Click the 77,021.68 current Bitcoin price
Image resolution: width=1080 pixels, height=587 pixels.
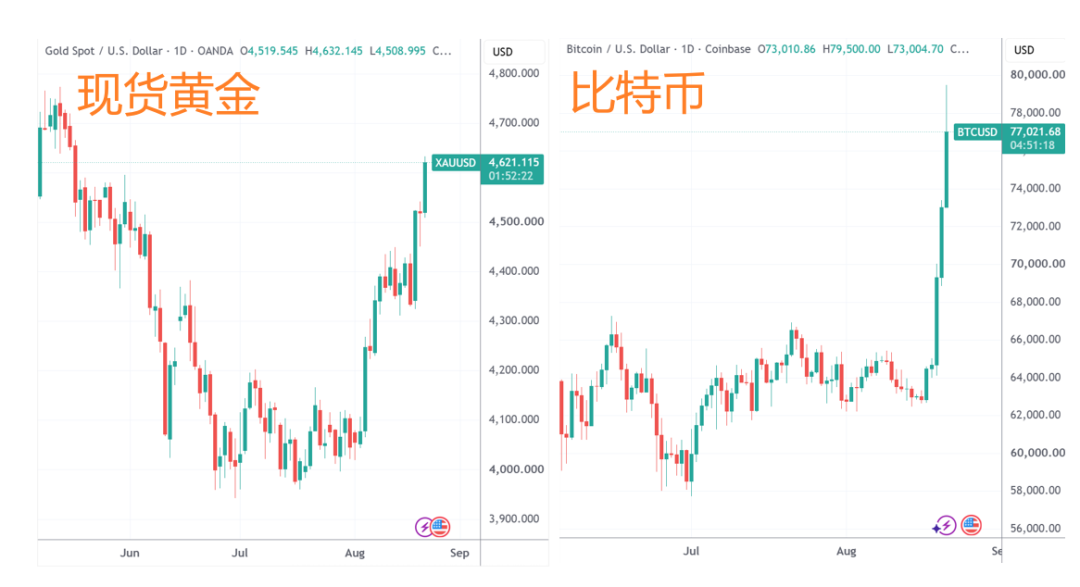1035,132
